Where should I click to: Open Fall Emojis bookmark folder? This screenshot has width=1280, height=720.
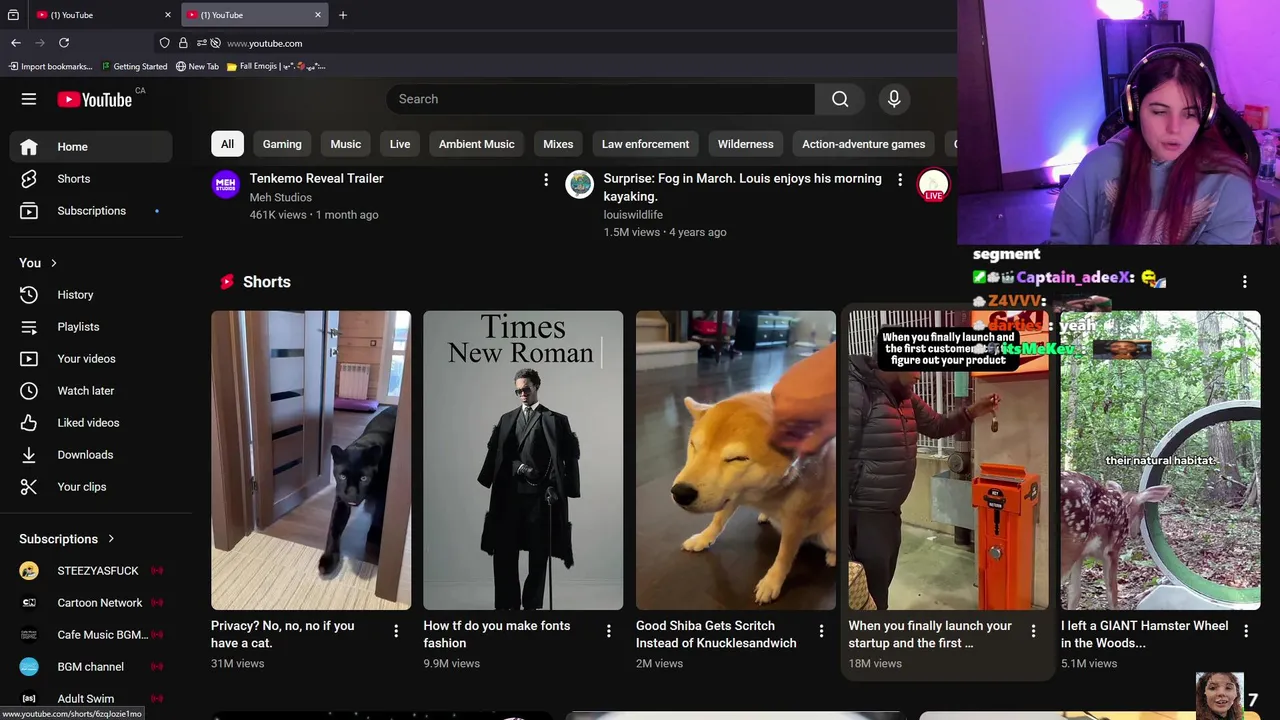click(x=276, y=66)
